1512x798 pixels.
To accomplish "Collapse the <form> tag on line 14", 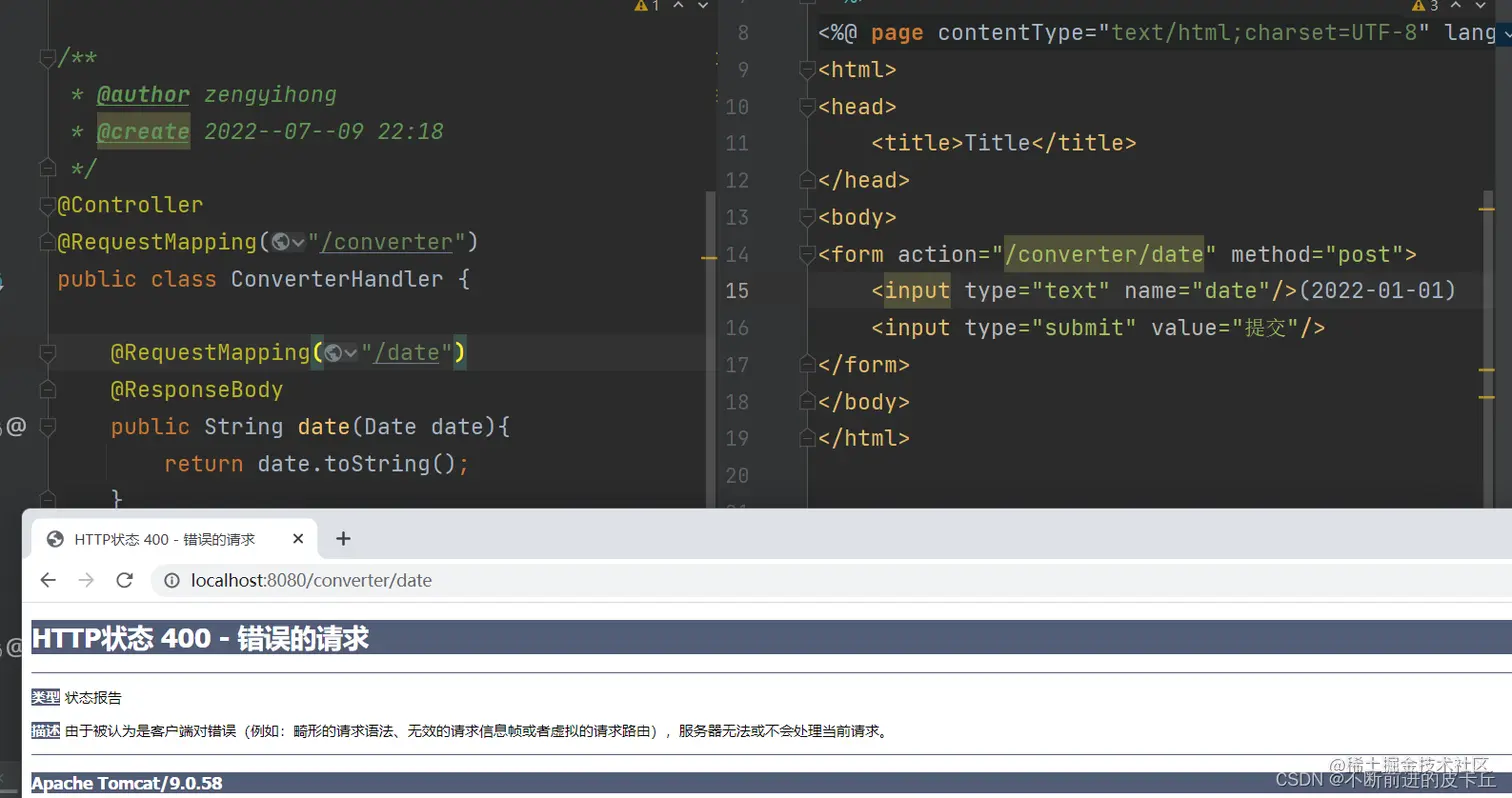I will pyautogui.click(x=808, y=254).
